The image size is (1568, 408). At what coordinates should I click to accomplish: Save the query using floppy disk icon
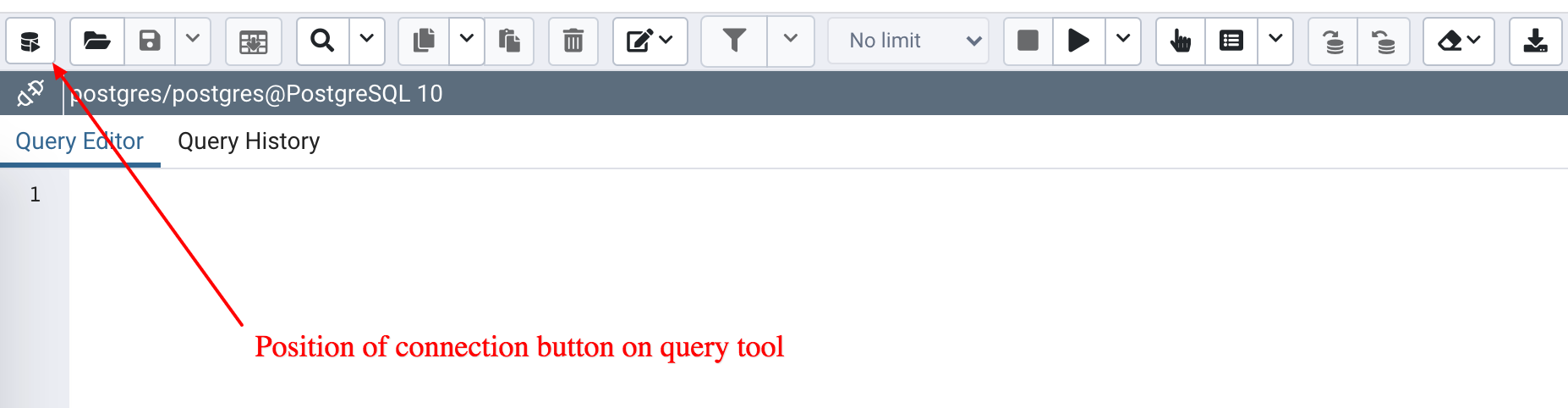150,41
